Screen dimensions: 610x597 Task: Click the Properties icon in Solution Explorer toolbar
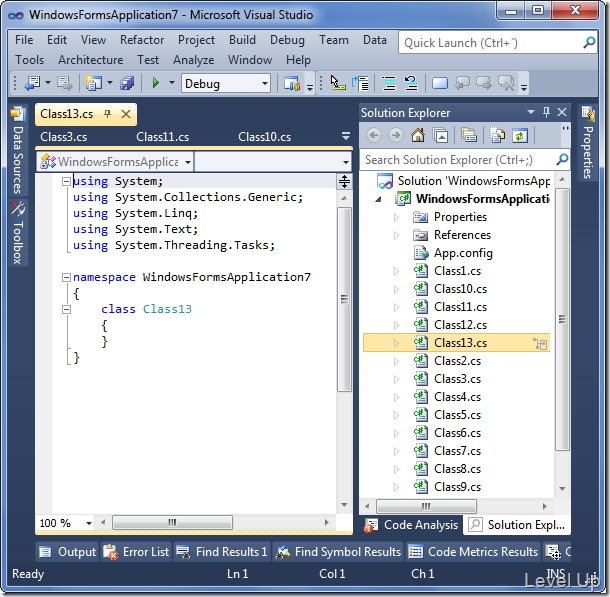click(x=469, y=135)
